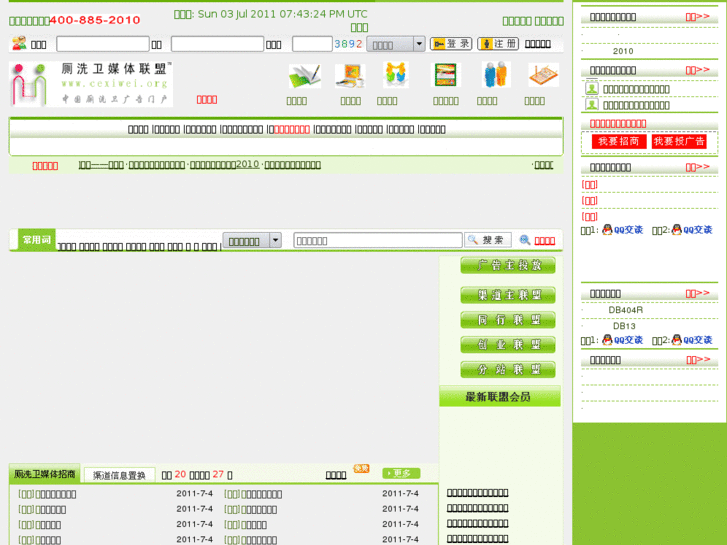The height and width of the screenshot is (545, 727).
Task: Click the 创业联盟 green button
Action: click(x=508, y=345)
